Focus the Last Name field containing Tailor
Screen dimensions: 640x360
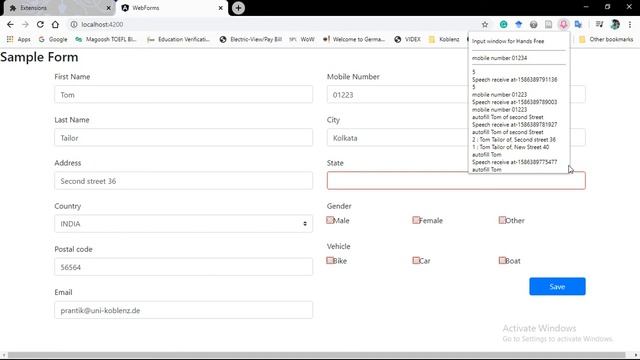[x=184, y=138]
